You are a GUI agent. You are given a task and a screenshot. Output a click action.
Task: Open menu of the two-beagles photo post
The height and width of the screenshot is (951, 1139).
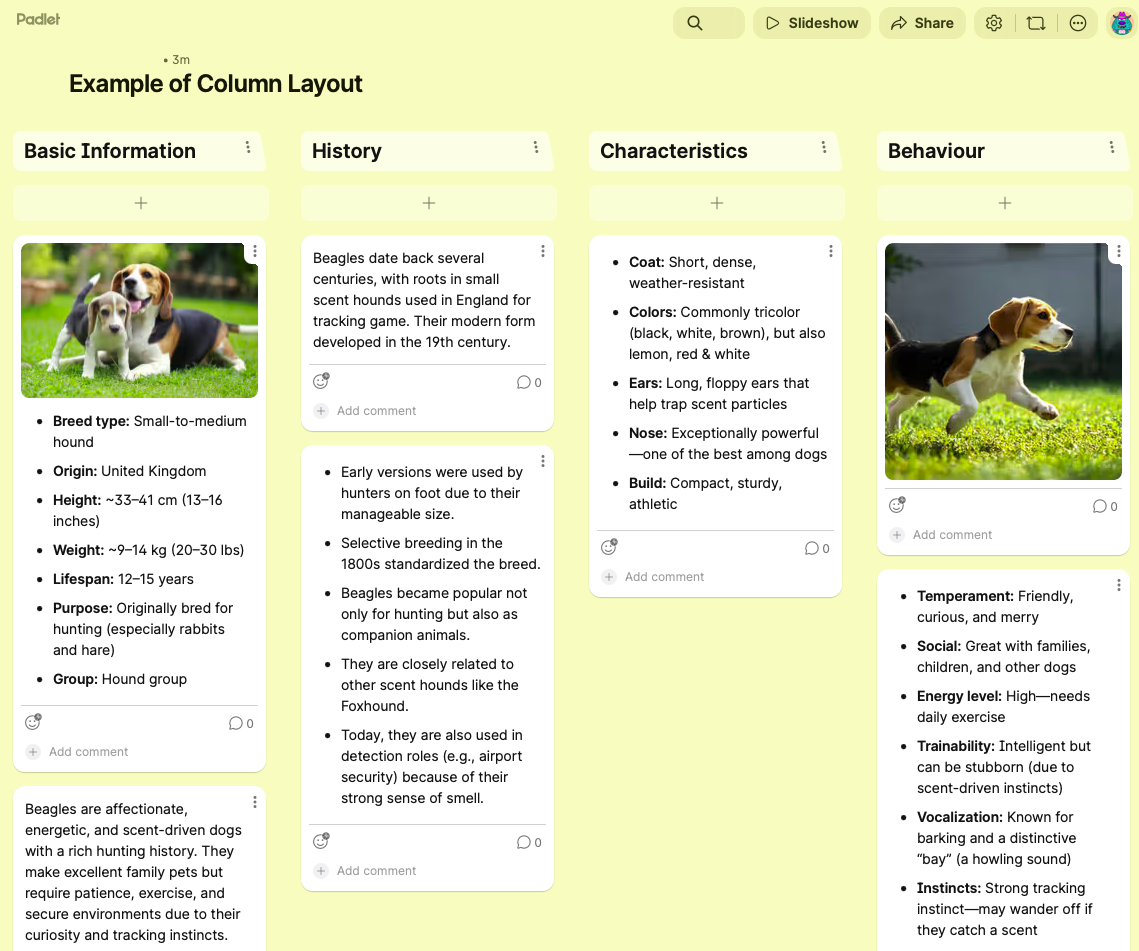coord(255,251)
